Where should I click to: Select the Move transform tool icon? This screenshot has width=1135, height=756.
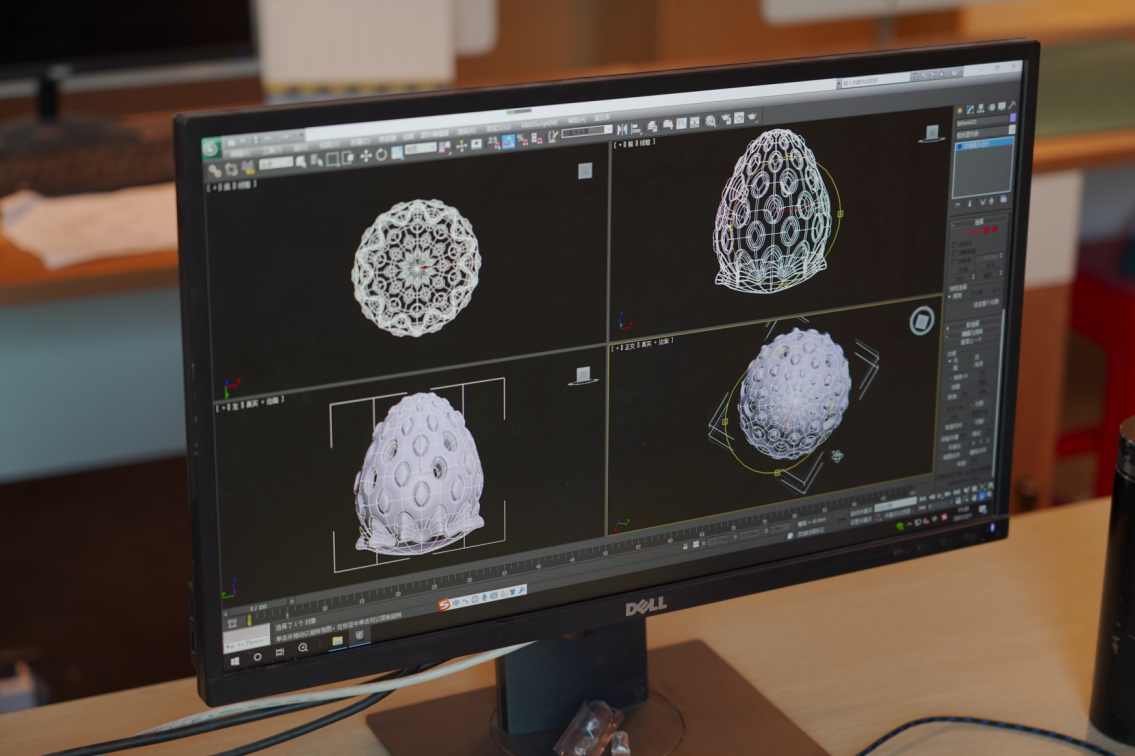(x=366, y=156)
